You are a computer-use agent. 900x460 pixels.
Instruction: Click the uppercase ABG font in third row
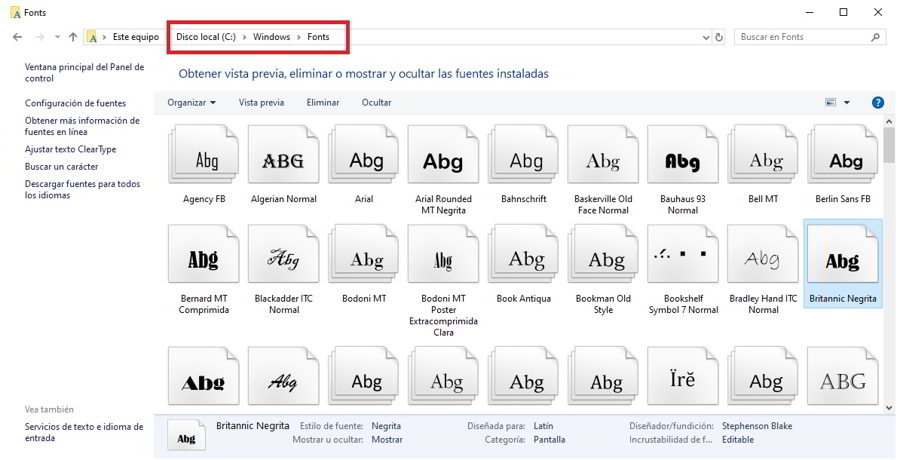[843, 376]
